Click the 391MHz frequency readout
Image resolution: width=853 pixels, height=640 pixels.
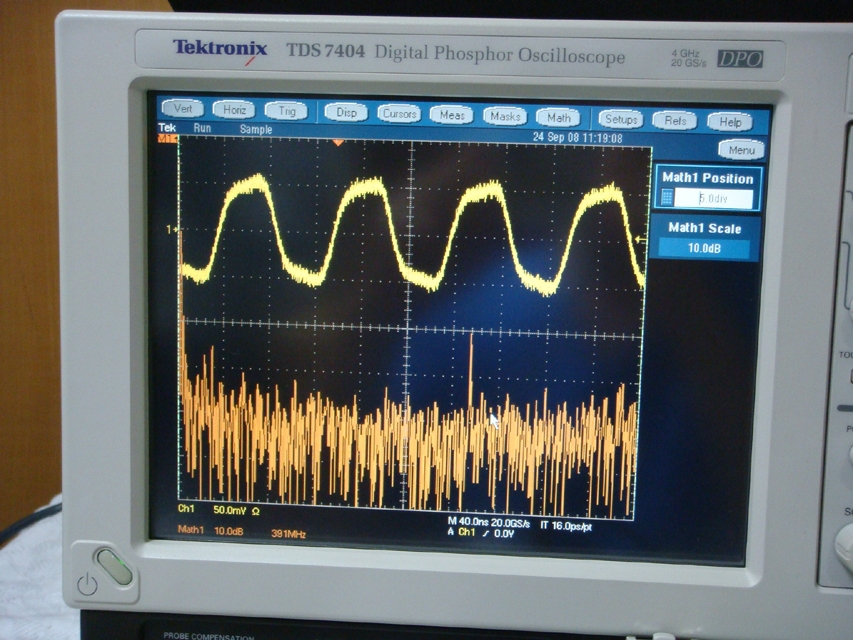[288, 534]
